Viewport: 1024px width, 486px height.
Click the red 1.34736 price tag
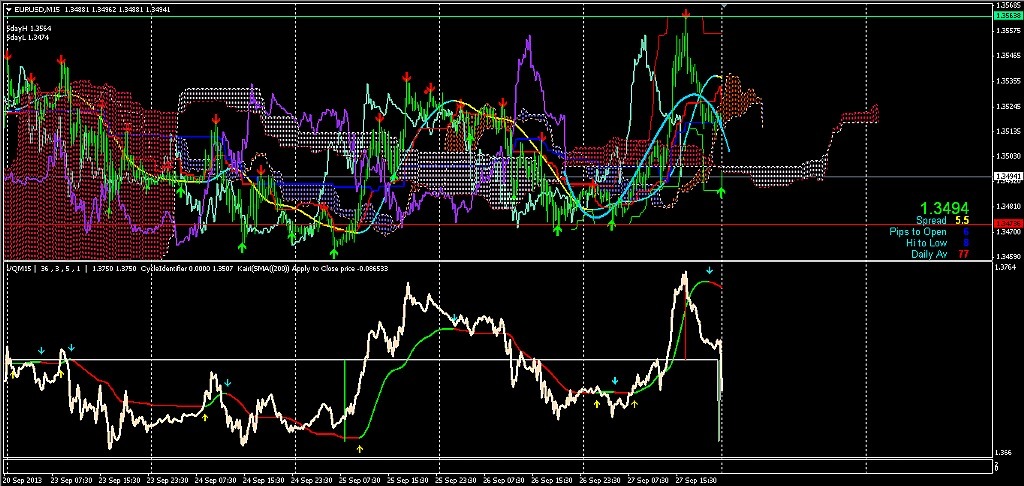tap(1006, 224)
